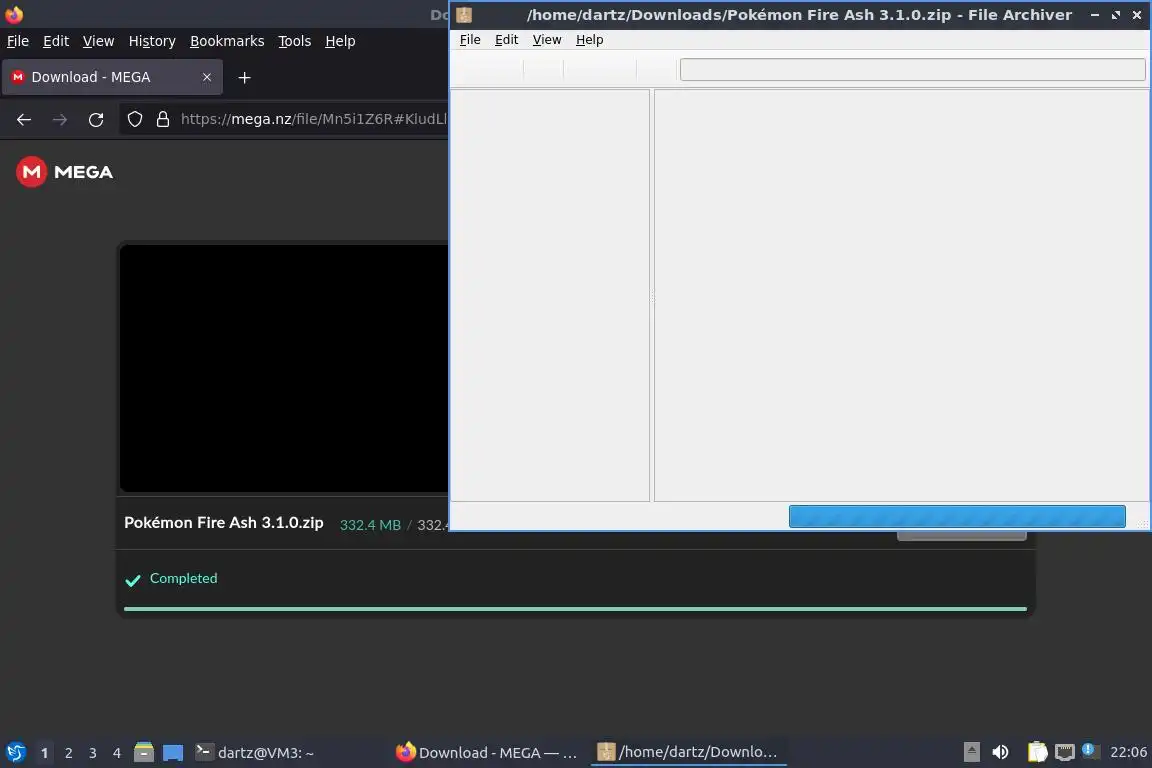Open Firefox's History menu

pyautogui.click(x=152, y=41)
